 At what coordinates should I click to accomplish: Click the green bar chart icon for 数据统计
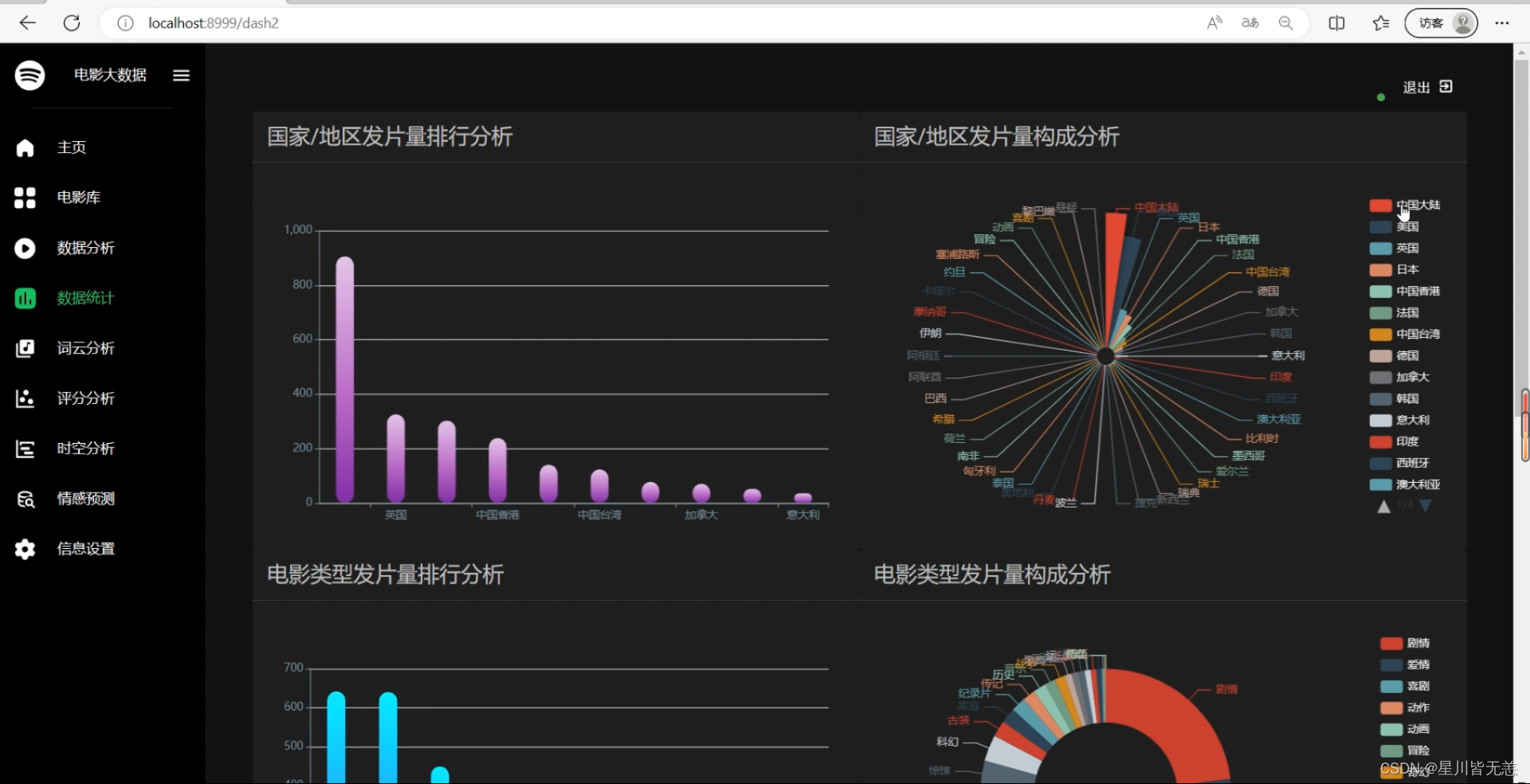[25, 298]
